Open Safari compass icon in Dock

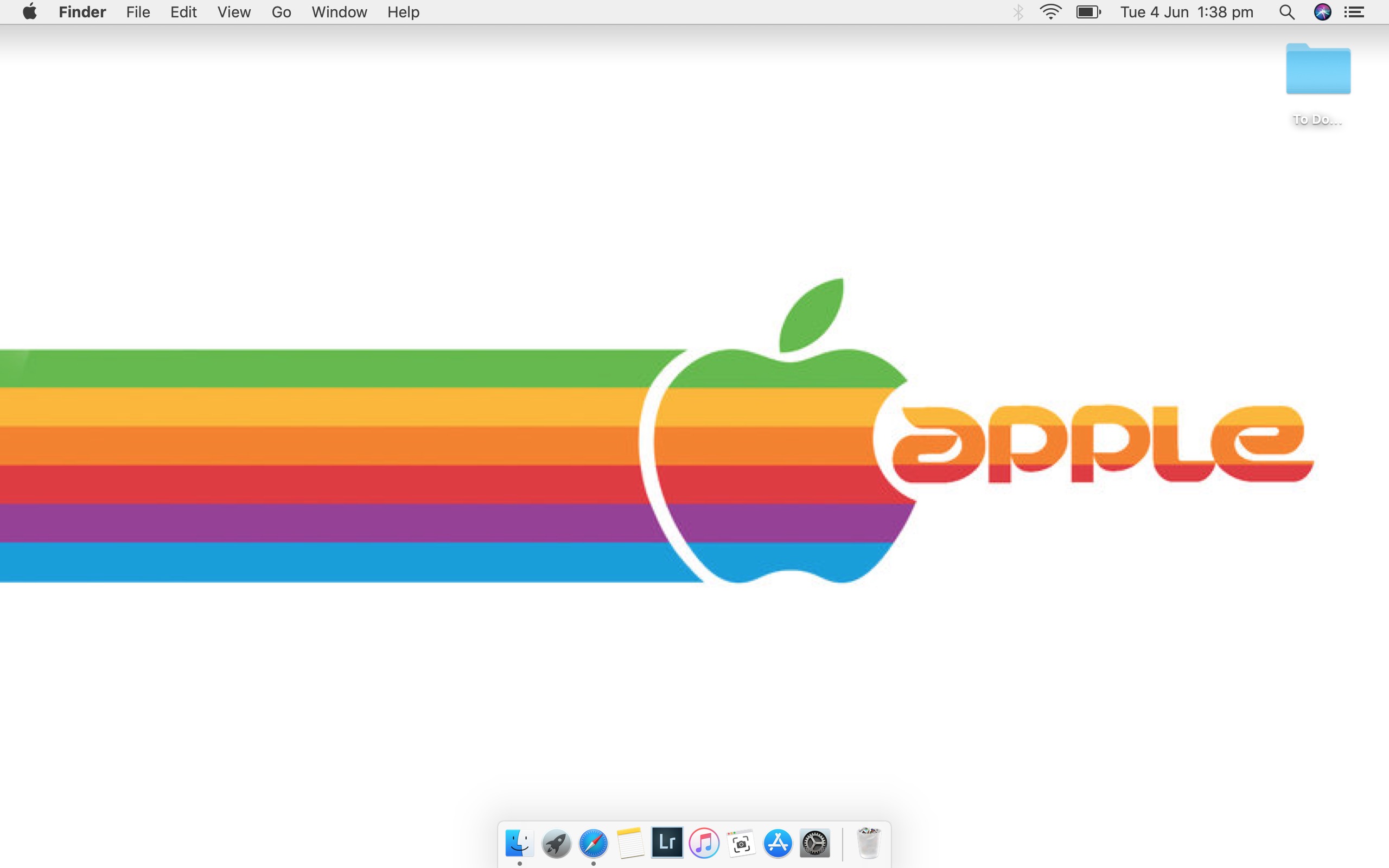click(x=593, y=843)
